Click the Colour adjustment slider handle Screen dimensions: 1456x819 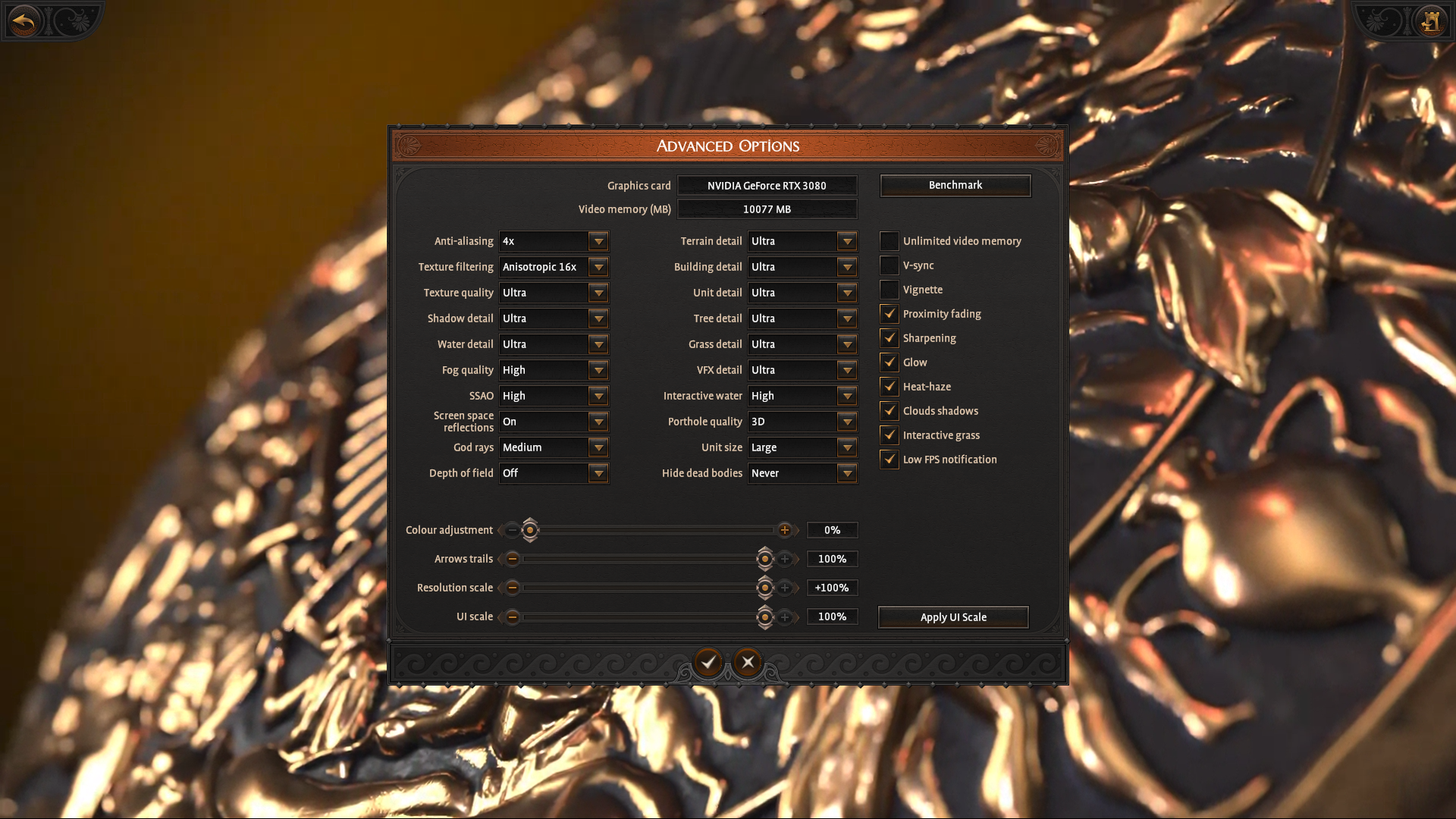coord(530,530)
